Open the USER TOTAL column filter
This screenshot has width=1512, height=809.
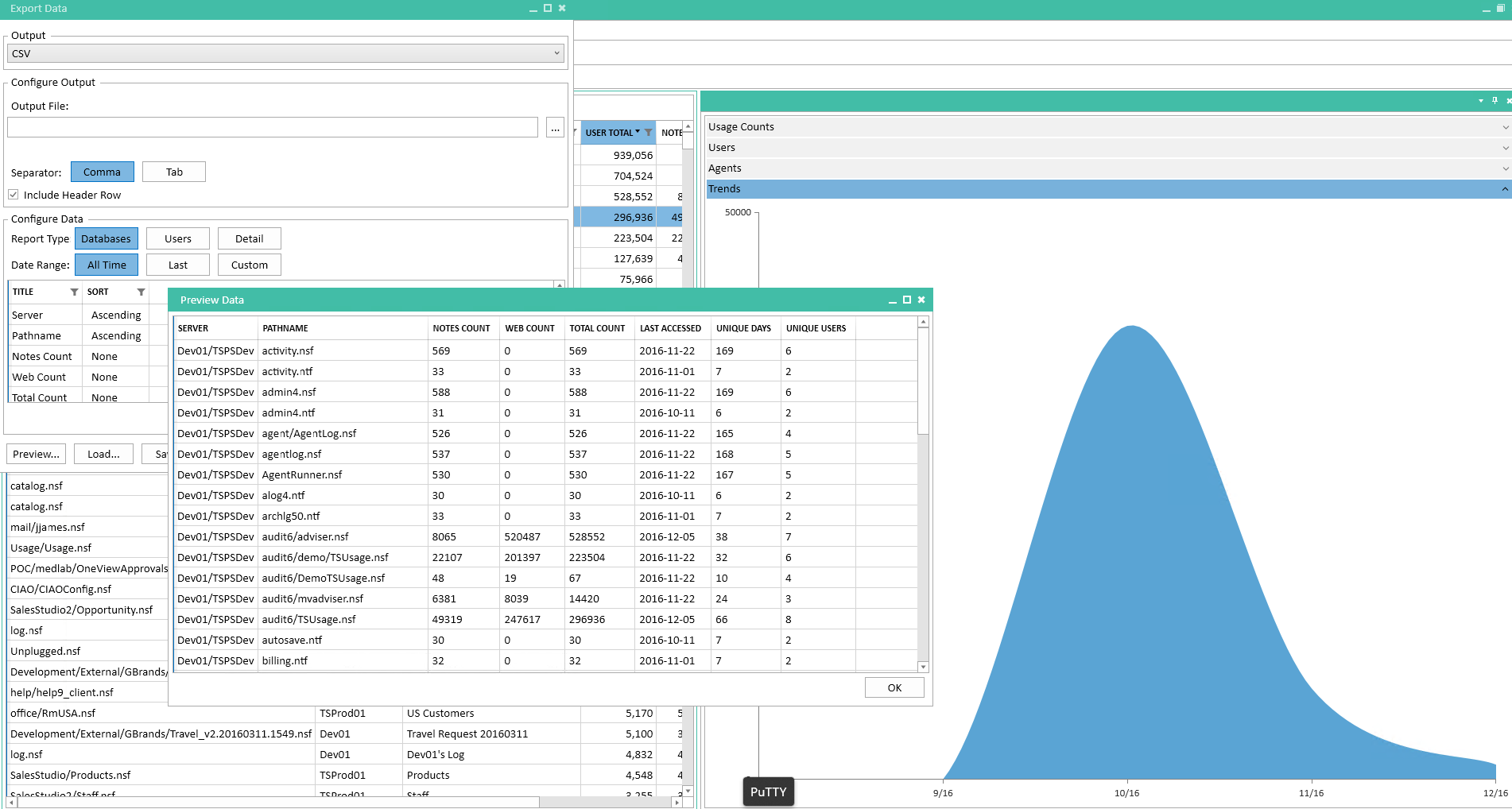click(648, 133)
